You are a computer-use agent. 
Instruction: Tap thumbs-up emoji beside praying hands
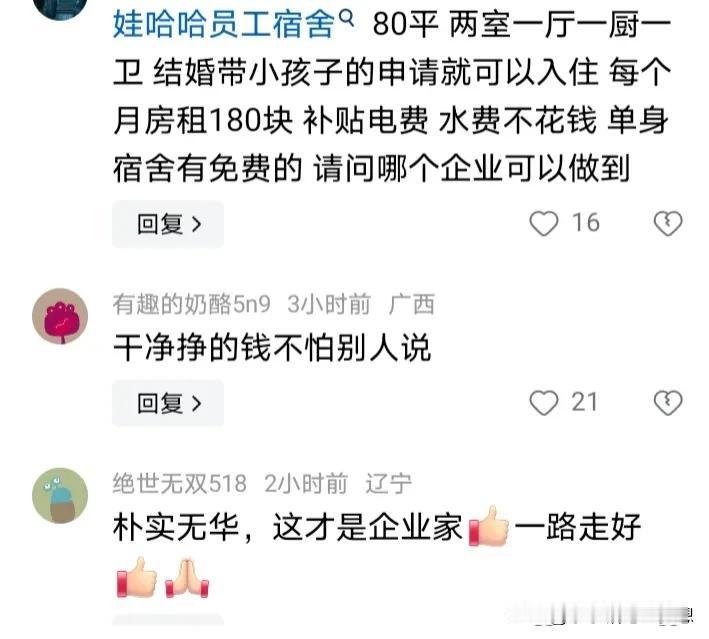137,577
